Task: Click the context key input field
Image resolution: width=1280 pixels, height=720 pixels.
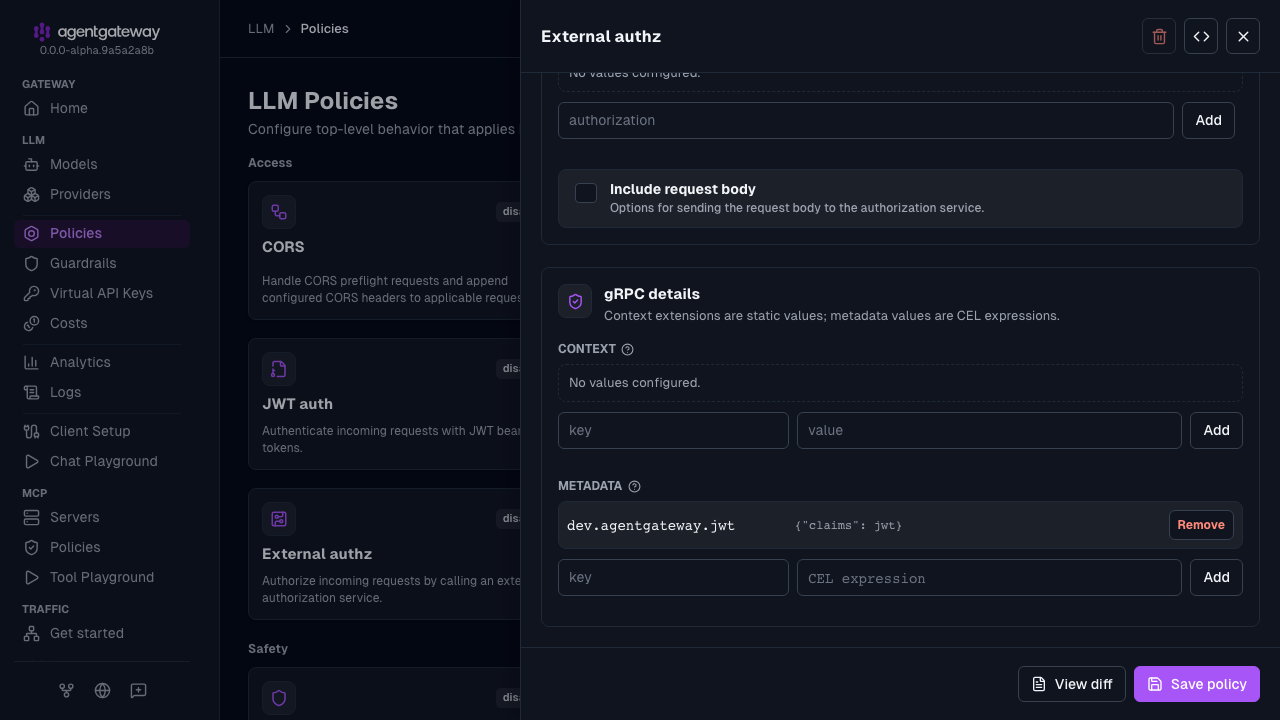Action: pos(673,430)
